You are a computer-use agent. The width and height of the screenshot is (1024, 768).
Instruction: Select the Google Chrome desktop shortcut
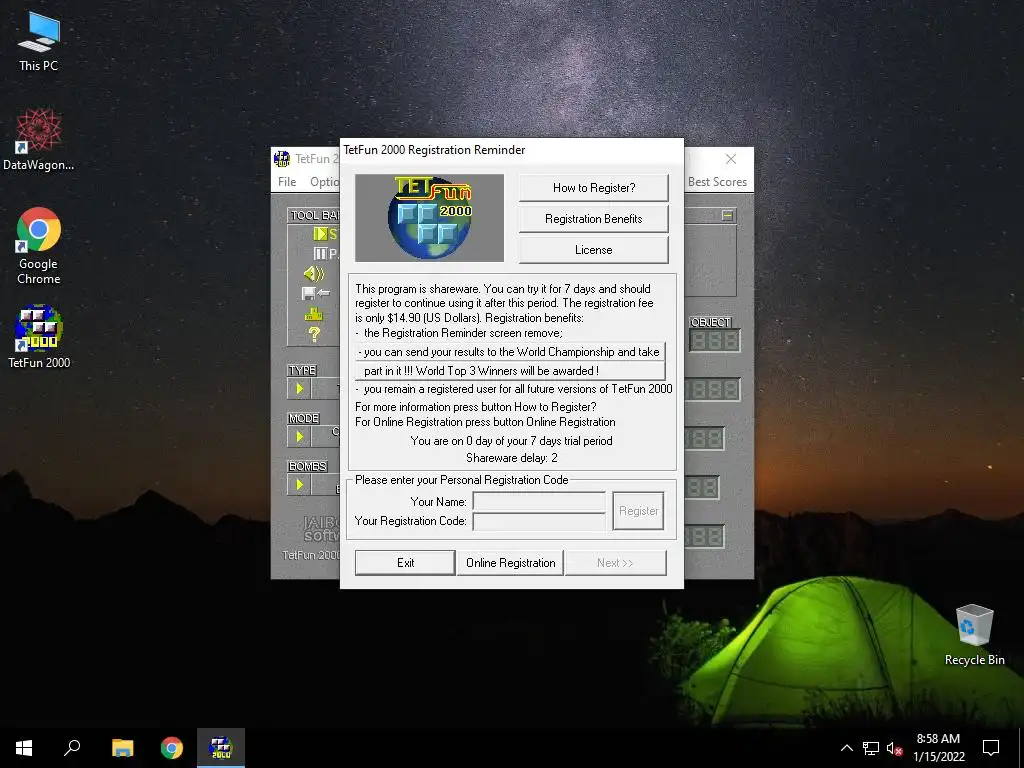pyautogui.click(x=39, y=246)
